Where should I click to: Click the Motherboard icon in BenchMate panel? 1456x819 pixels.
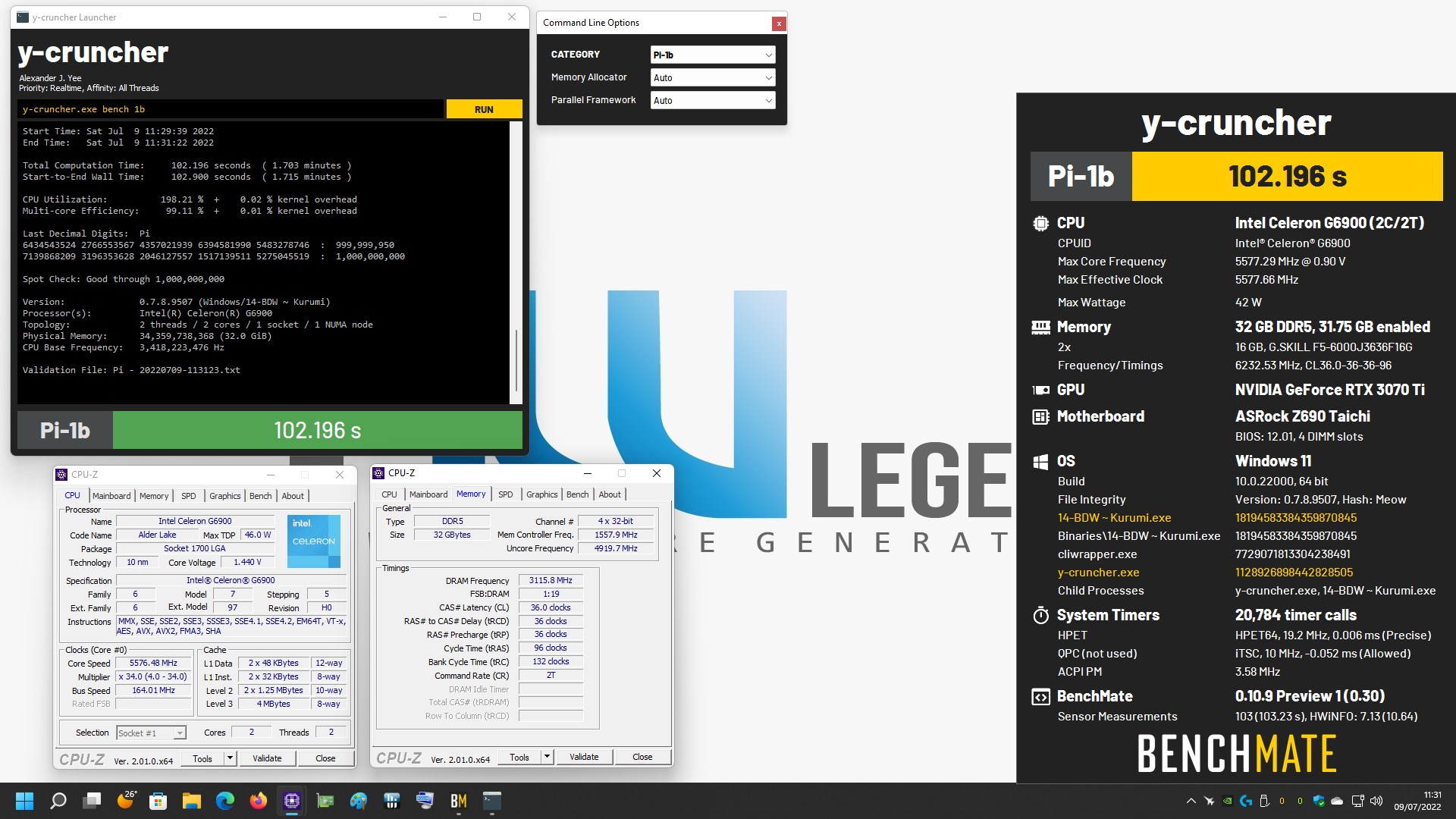coord(1040,417)
